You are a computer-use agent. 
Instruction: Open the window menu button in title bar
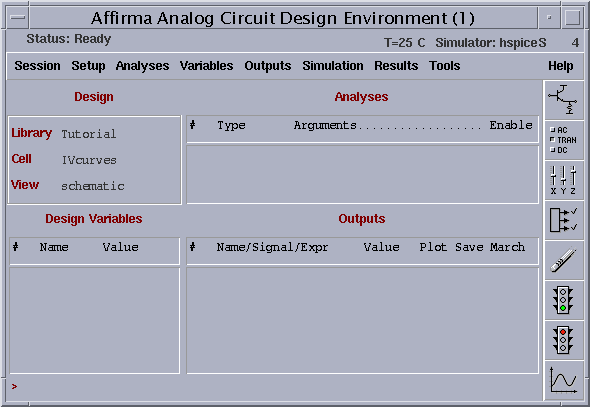18,17
